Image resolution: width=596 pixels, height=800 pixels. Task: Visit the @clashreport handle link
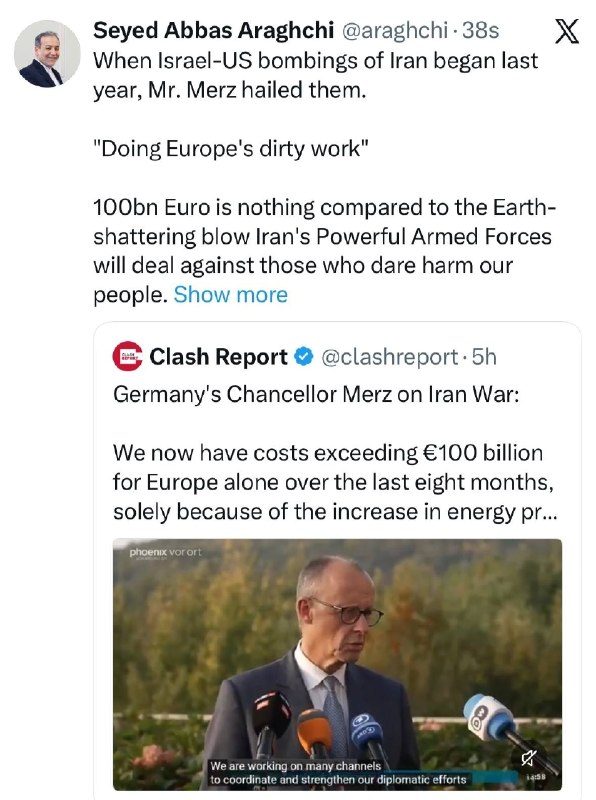389,357
